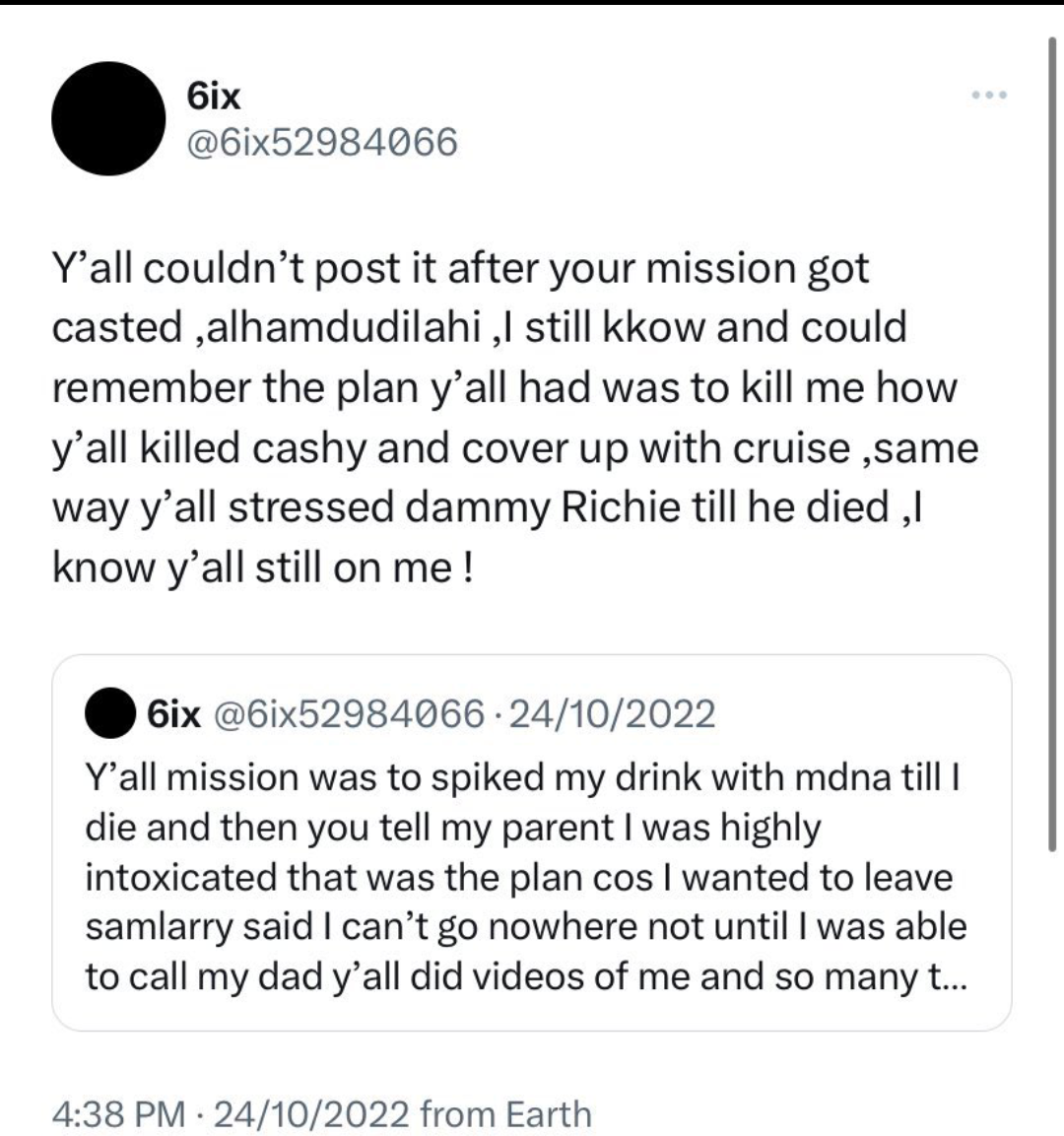Click the 'from Earth' location label

505,1114
